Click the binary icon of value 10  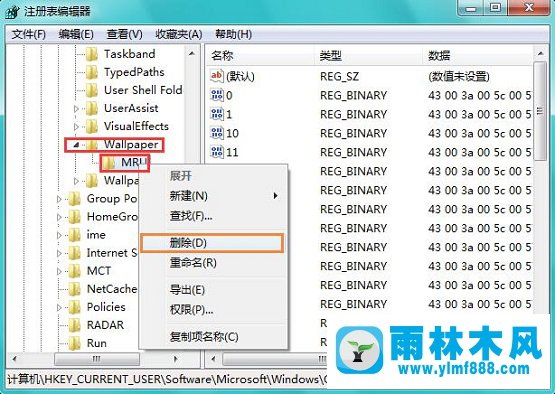tap(217, 133)
